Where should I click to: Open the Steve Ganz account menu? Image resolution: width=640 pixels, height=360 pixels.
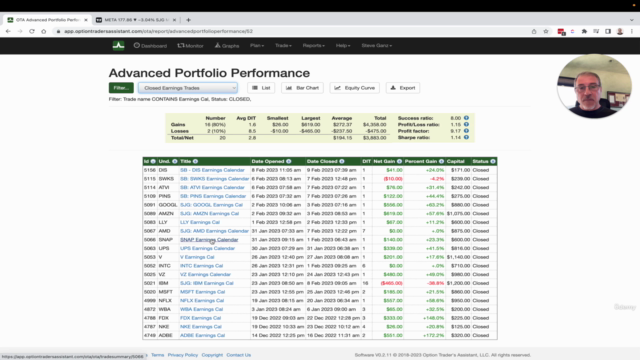377,46
